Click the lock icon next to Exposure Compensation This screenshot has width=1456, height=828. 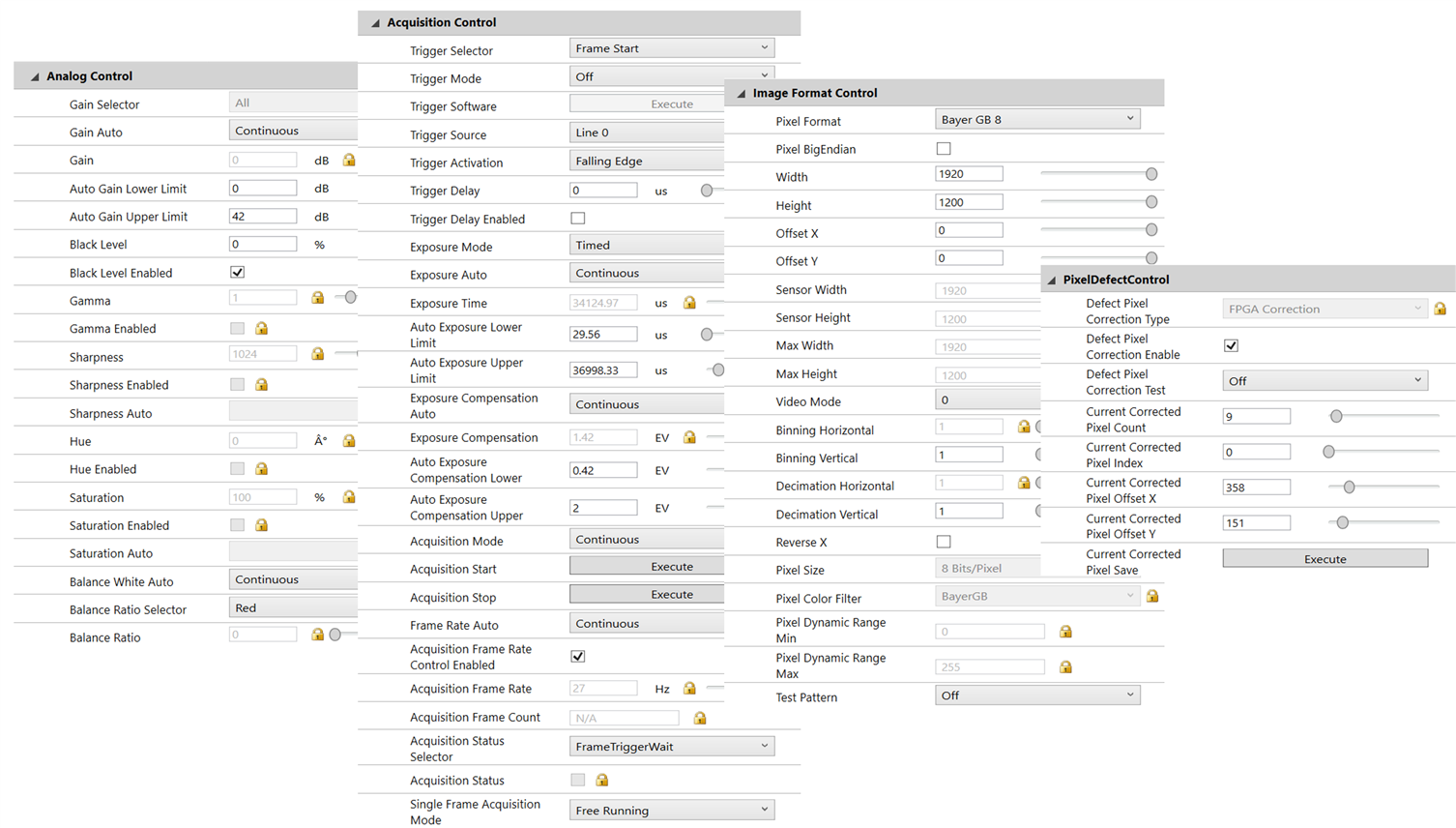pos(689,437)
